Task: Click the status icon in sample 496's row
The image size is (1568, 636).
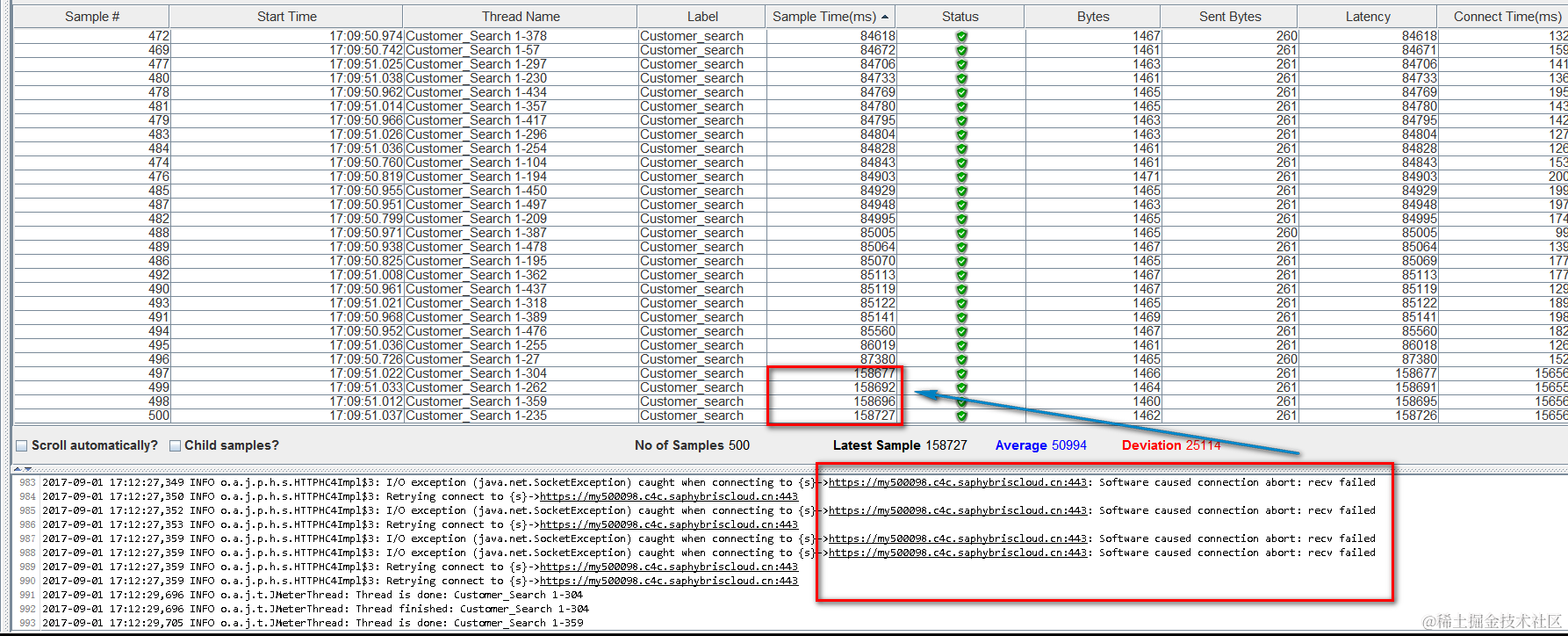Action: pyautogui.click(x=961, y=360)
